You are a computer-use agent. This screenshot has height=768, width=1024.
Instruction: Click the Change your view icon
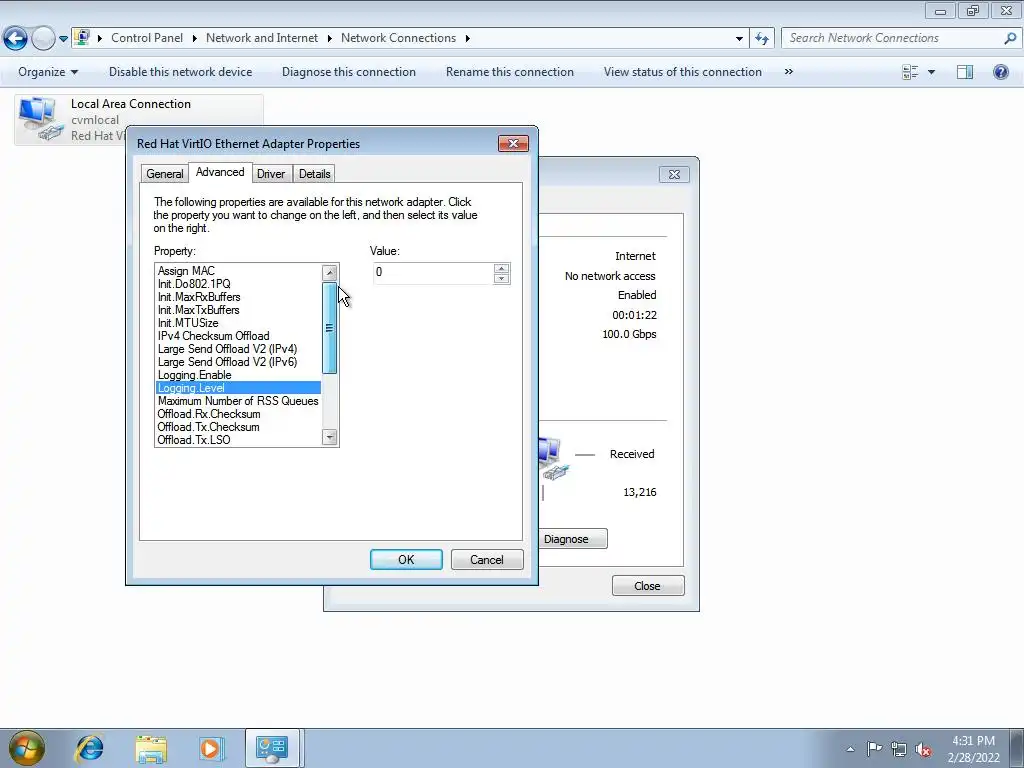click(x=910, y=72)
